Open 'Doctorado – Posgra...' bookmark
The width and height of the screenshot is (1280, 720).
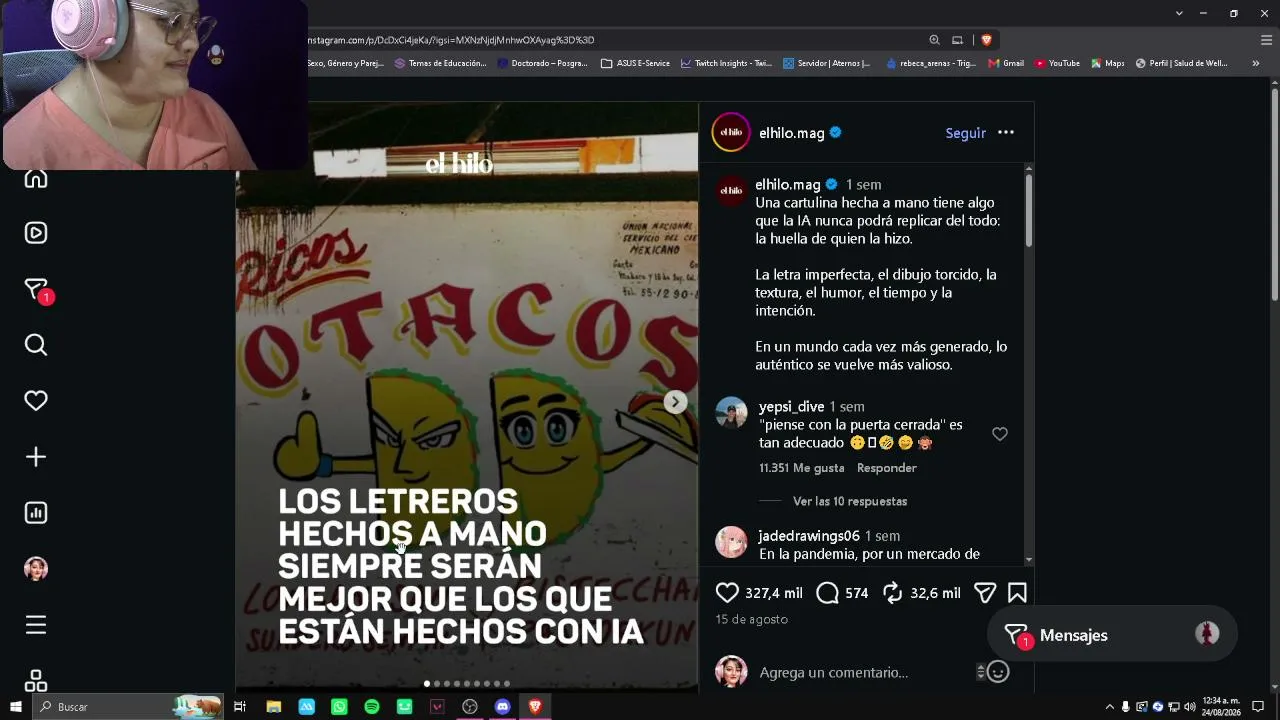543,63
